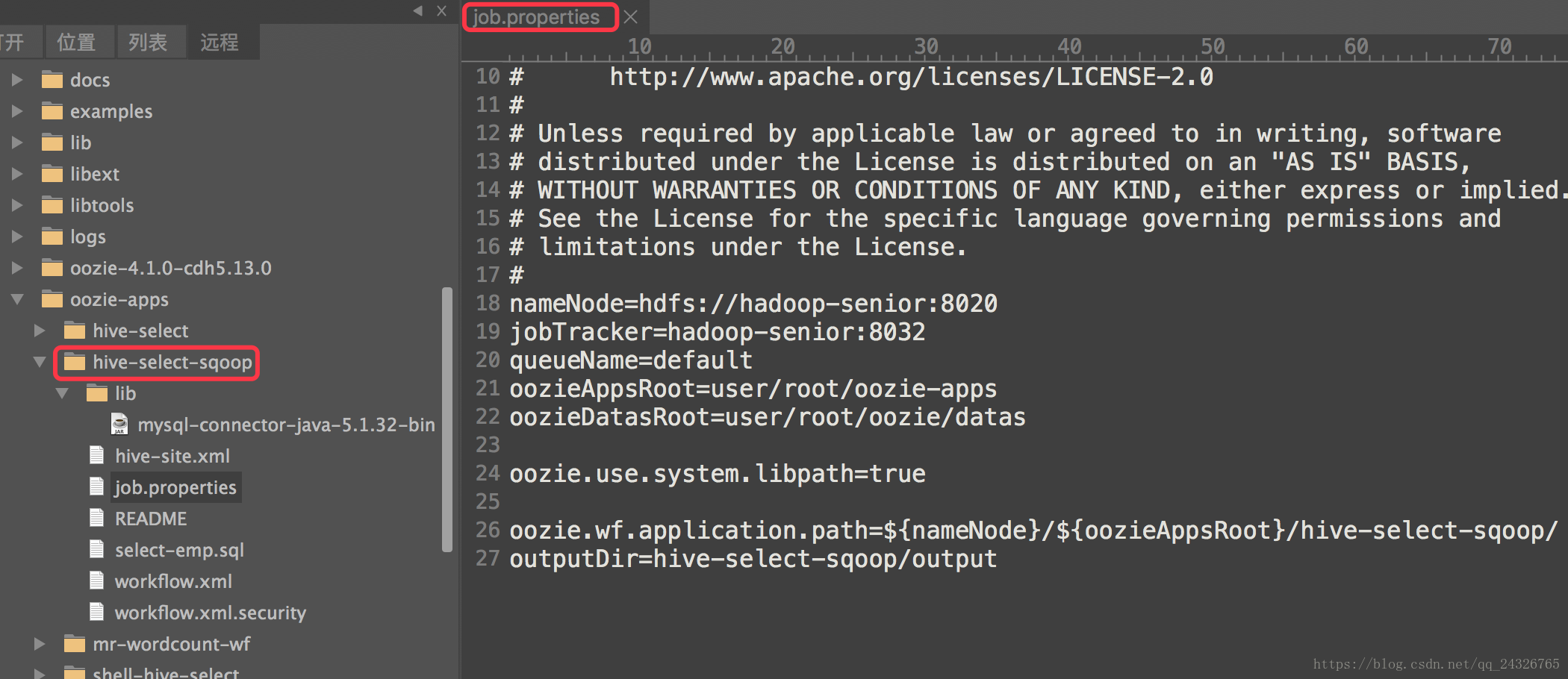
Task: Expand the libtools folder arrow
Action: tap(17, 205)
